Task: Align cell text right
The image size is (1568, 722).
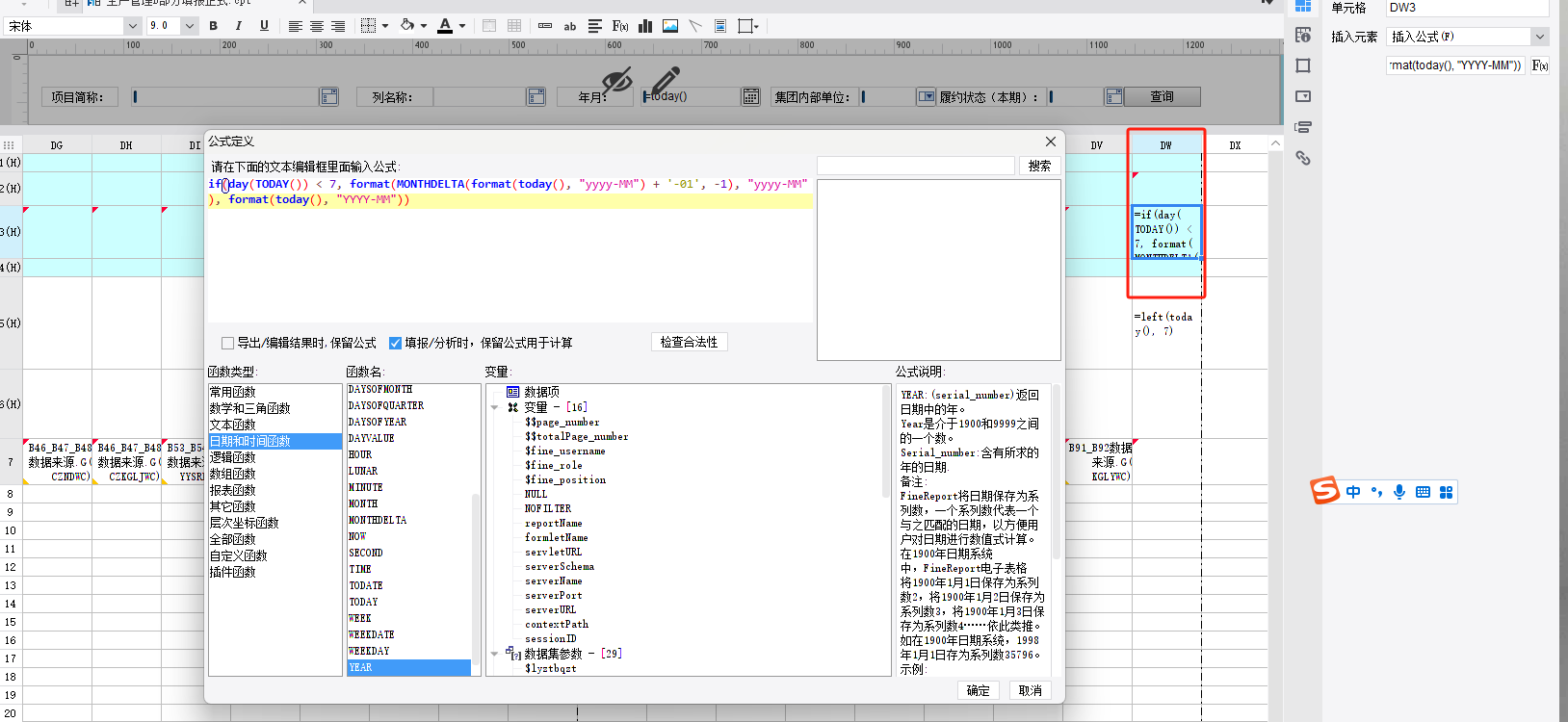Action: pyautogui.click(x=338, y=26)
